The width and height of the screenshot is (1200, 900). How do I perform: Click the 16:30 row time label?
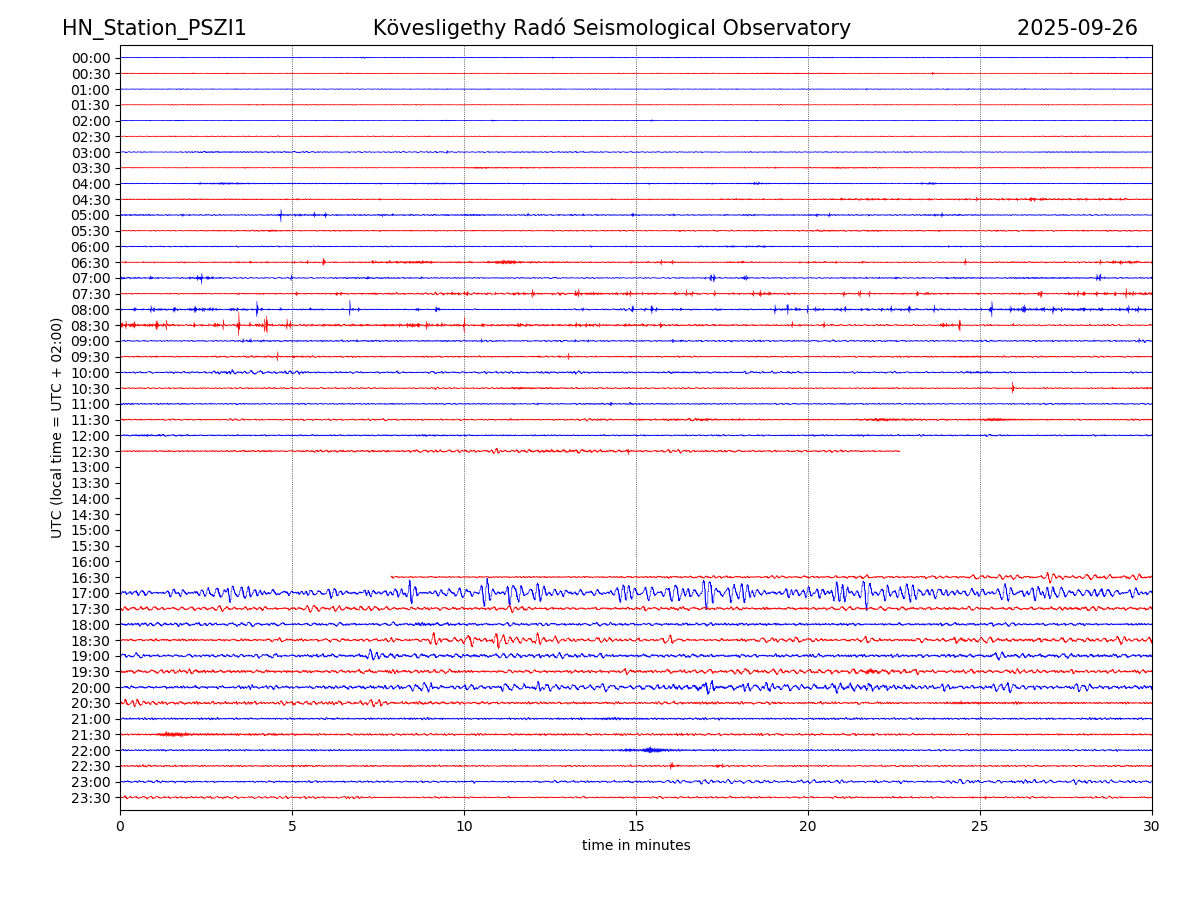(x=91, y=578)
